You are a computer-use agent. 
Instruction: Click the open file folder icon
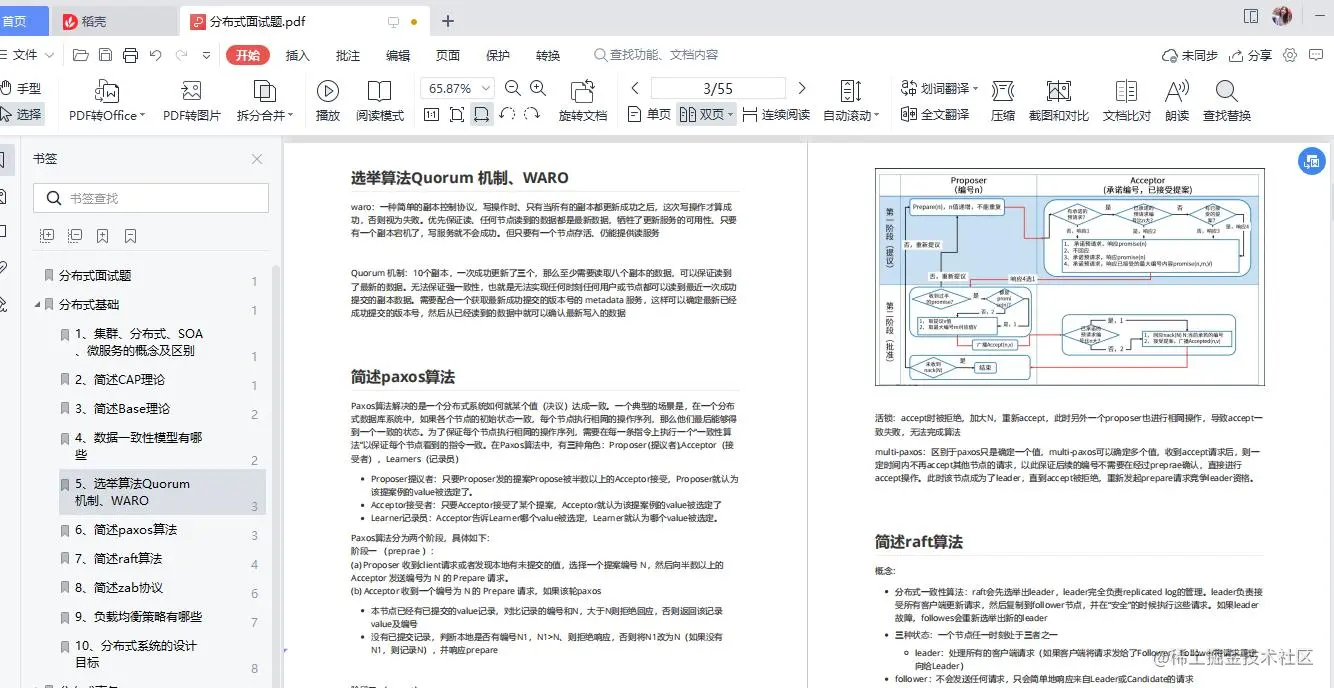pyautogui.click(x=81, y=55)
